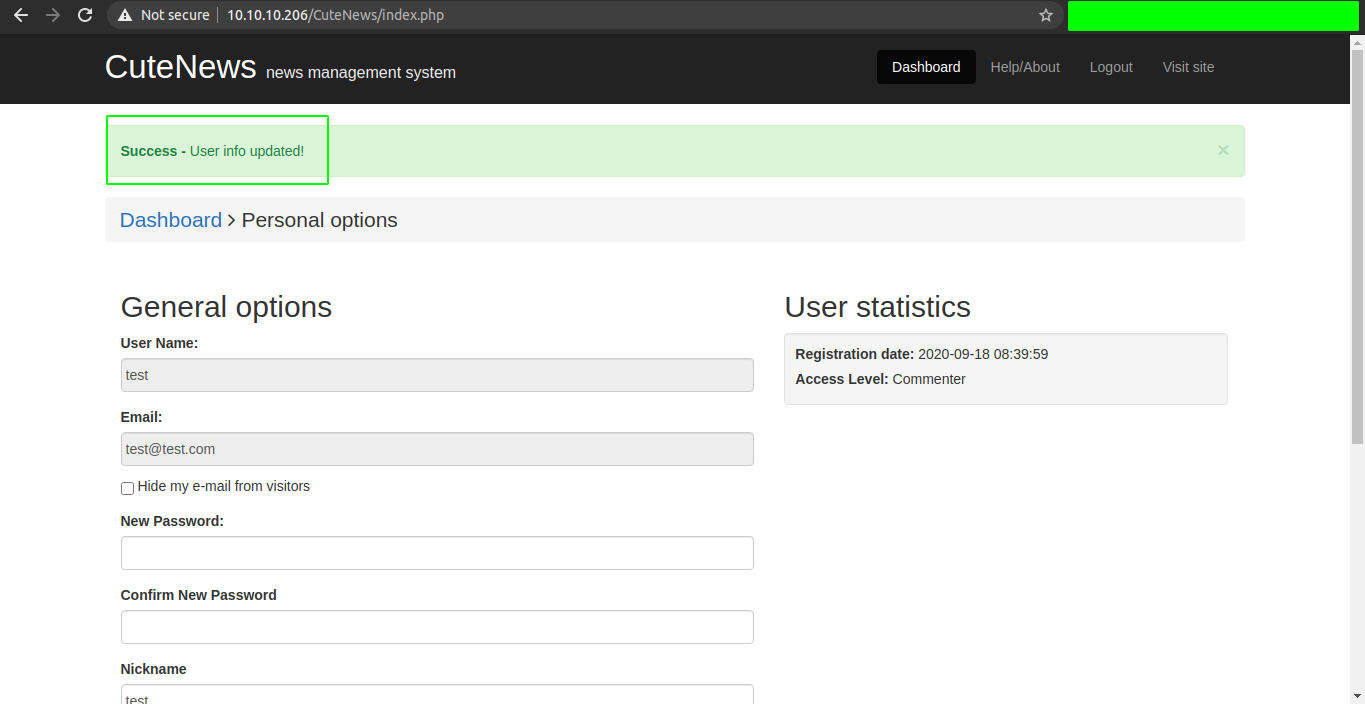Click the Not secure warning icon
This screenshot has width=1365, height=704.
tap(125, 16)
